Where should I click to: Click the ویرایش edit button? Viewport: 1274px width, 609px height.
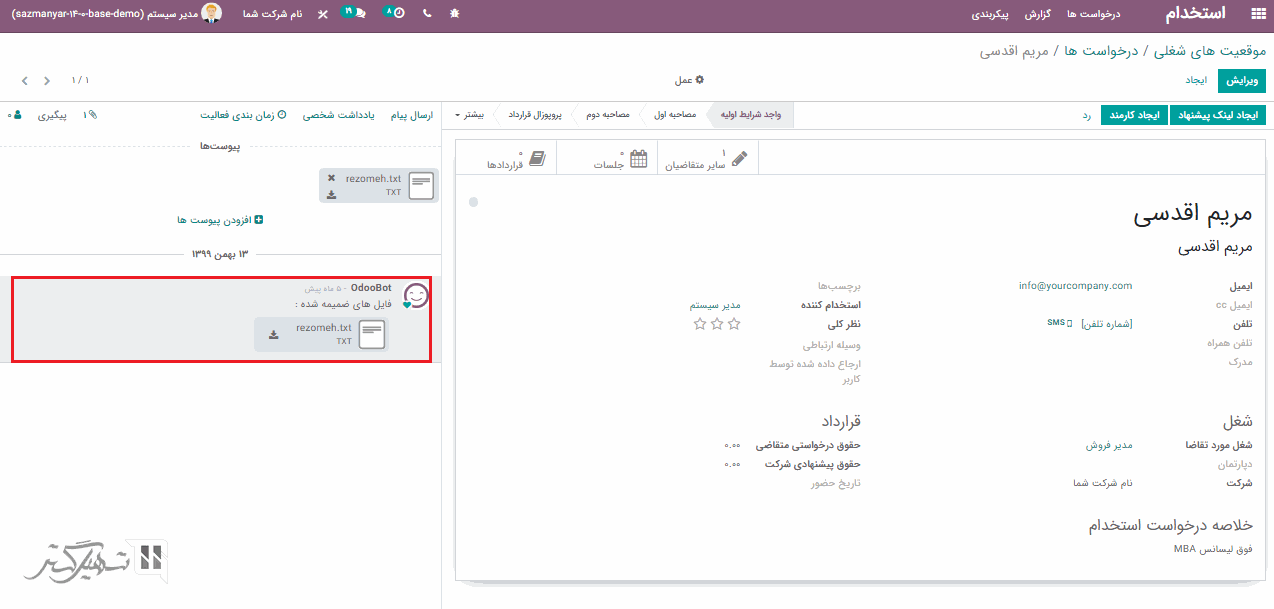(x=1241, y=80)
